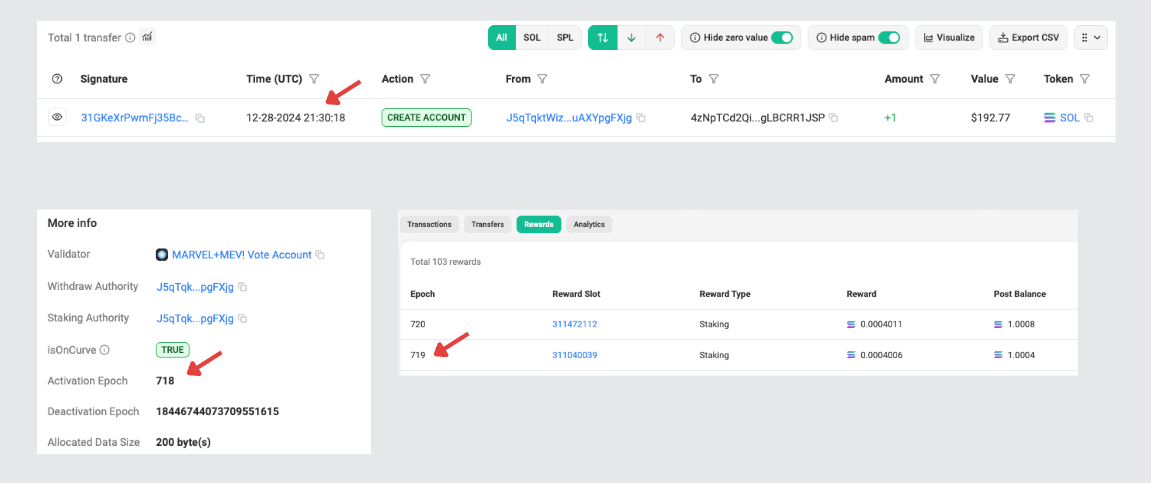1151x483 pixels.
Task: Open the Value column filter
Action: click(x=1010, y=79)
